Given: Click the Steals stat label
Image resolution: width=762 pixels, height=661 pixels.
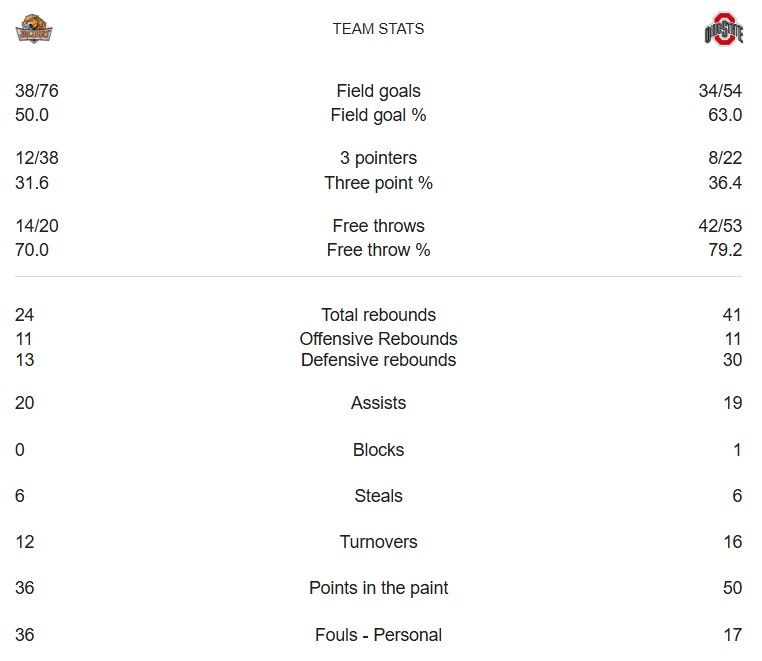Looking at the screenshot, I should [378, 496].
